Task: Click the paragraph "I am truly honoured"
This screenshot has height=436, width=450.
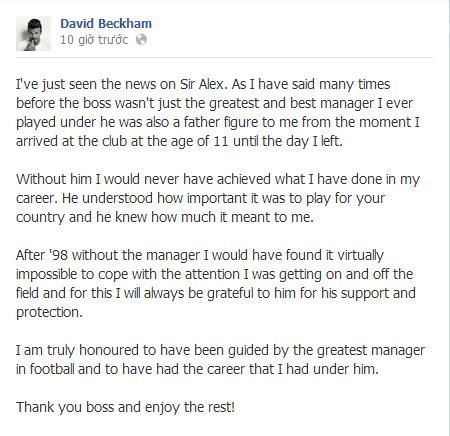Action: [x=220, y=360]
